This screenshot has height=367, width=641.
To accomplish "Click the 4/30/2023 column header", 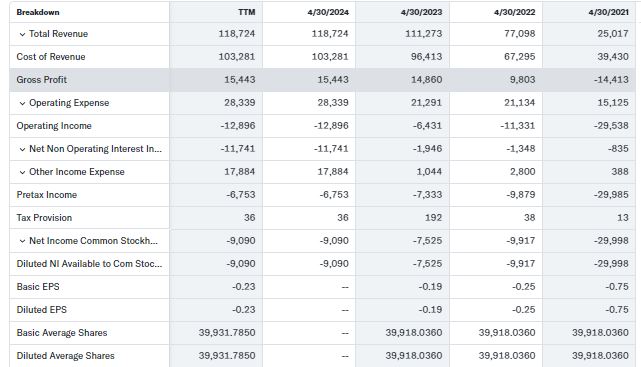I will [x=421, y=12].
